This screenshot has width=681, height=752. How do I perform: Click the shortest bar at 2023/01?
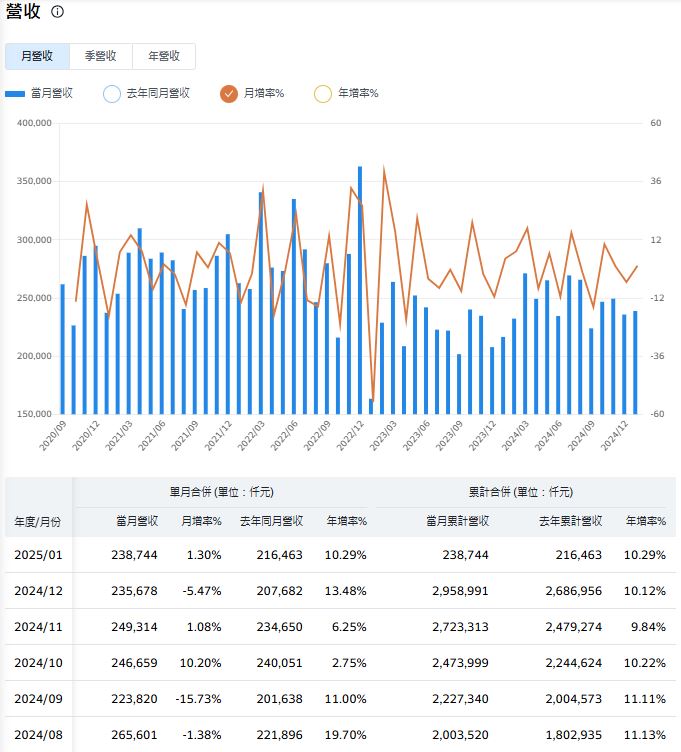pyautogui.click(x=371, y=406)
